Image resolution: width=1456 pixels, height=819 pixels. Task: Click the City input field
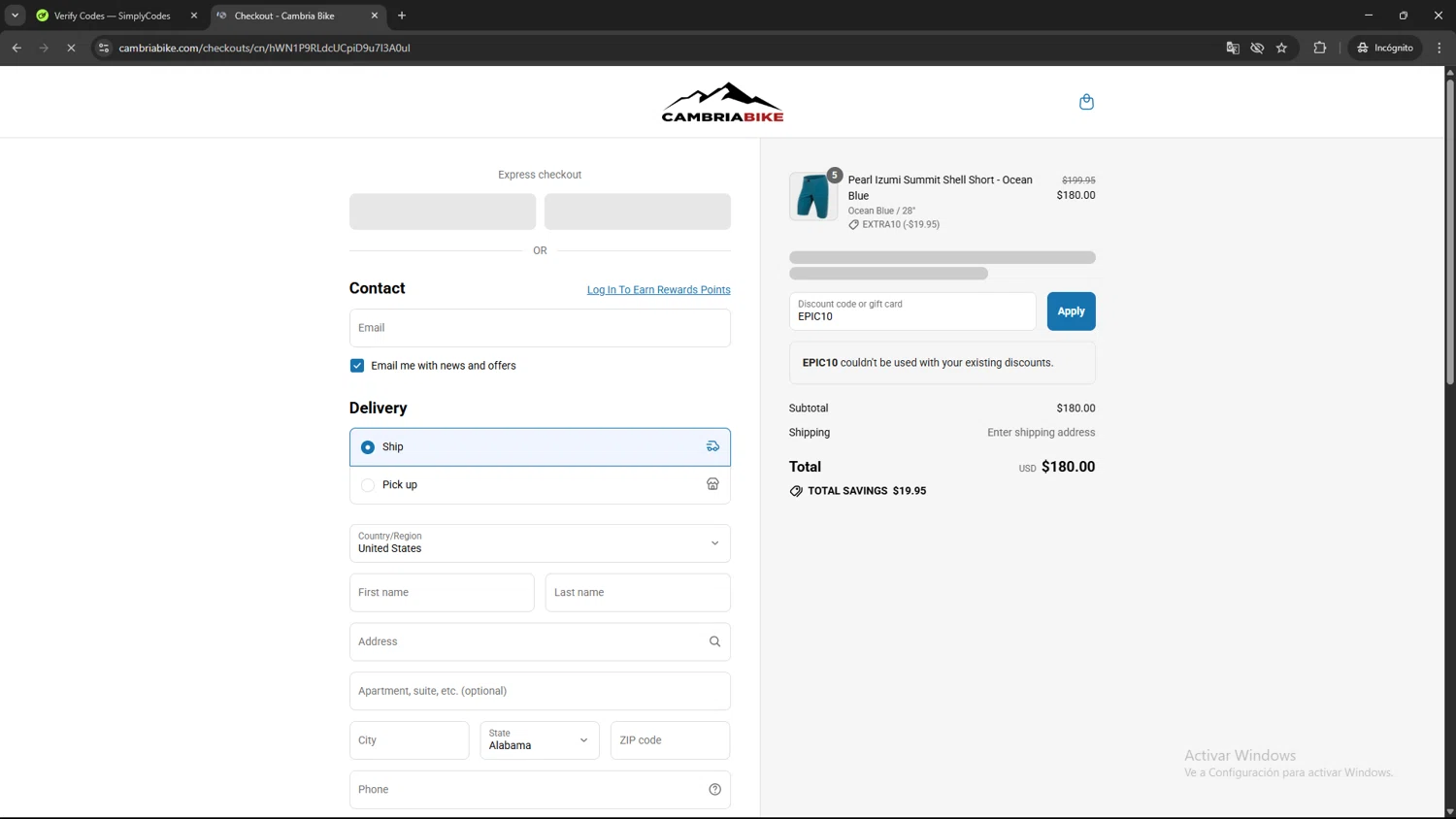coord(410,740)
